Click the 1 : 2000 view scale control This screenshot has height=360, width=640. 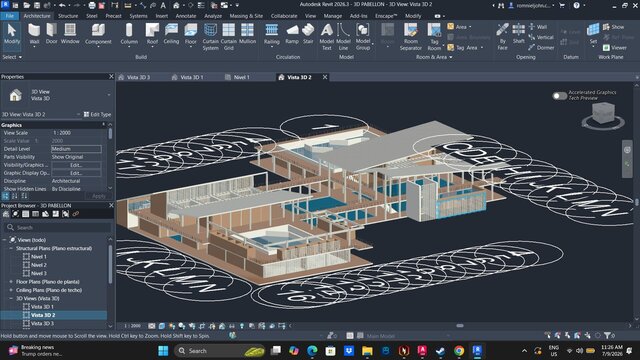pos(132,326)
